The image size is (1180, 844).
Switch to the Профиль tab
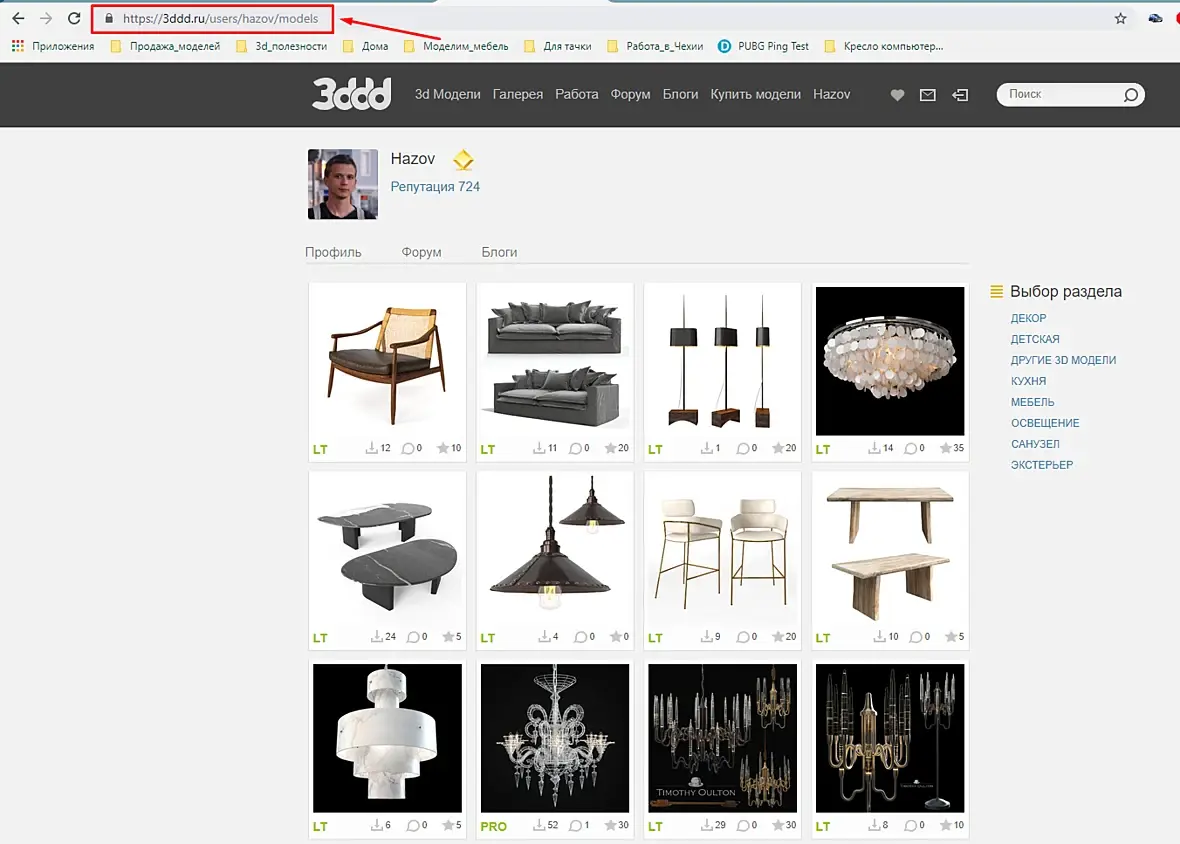[x=333, y=252]
